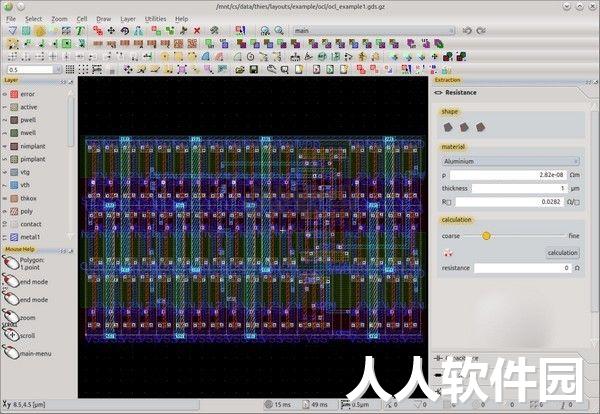Viewport: 600px width, 414px height.
Task: Open the Draw menu
Action: (x=103, y=19)
